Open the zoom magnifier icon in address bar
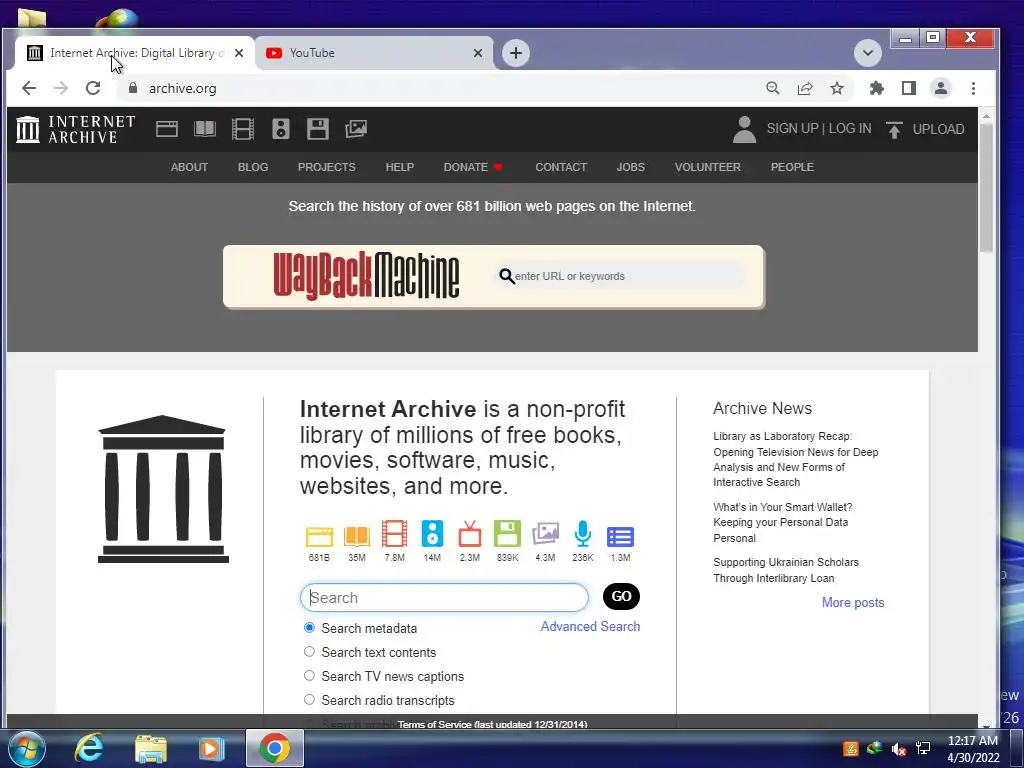 click(x=773, y=88)
